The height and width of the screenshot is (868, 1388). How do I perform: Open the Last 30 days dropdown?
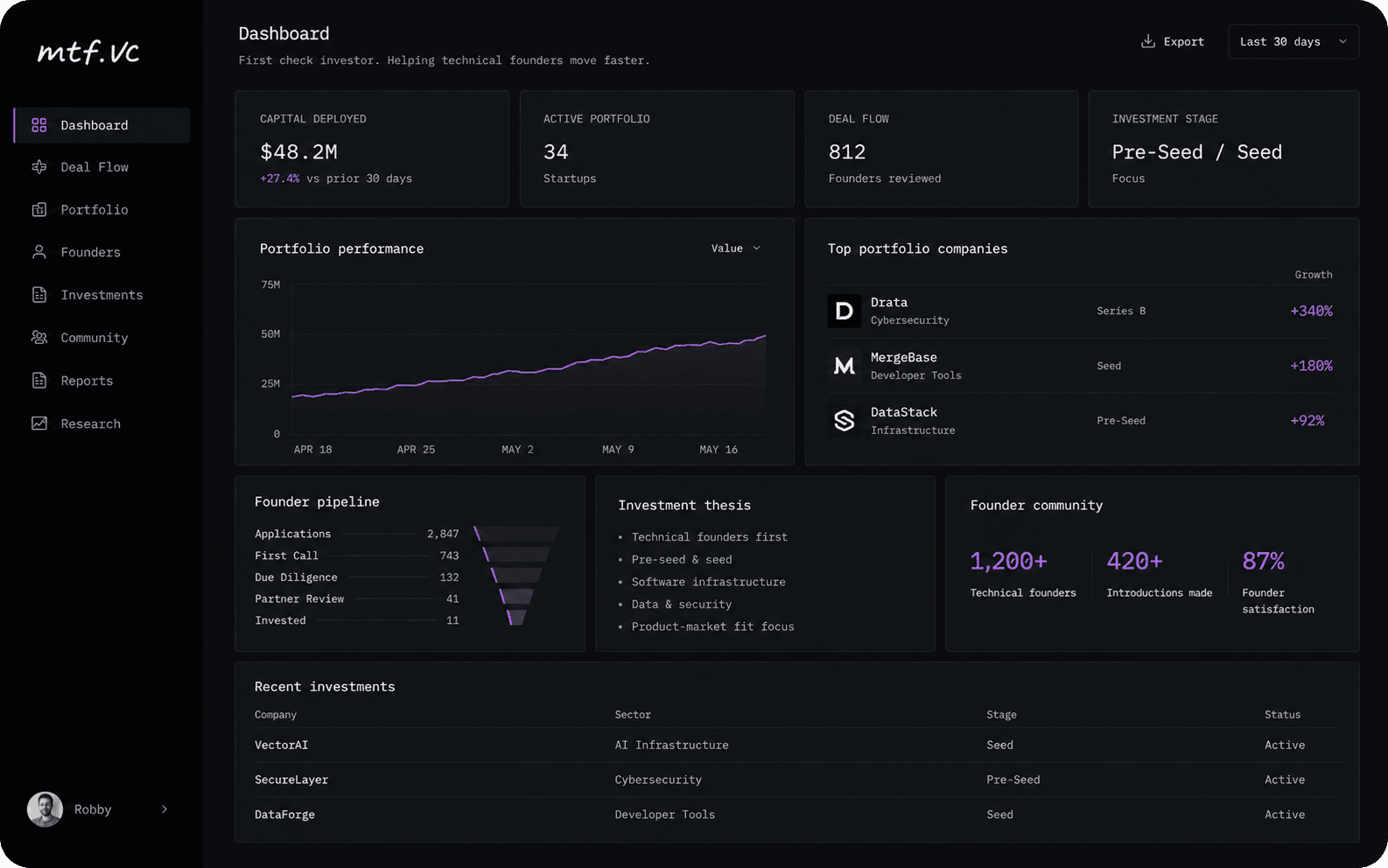(x=1293, y=41)
